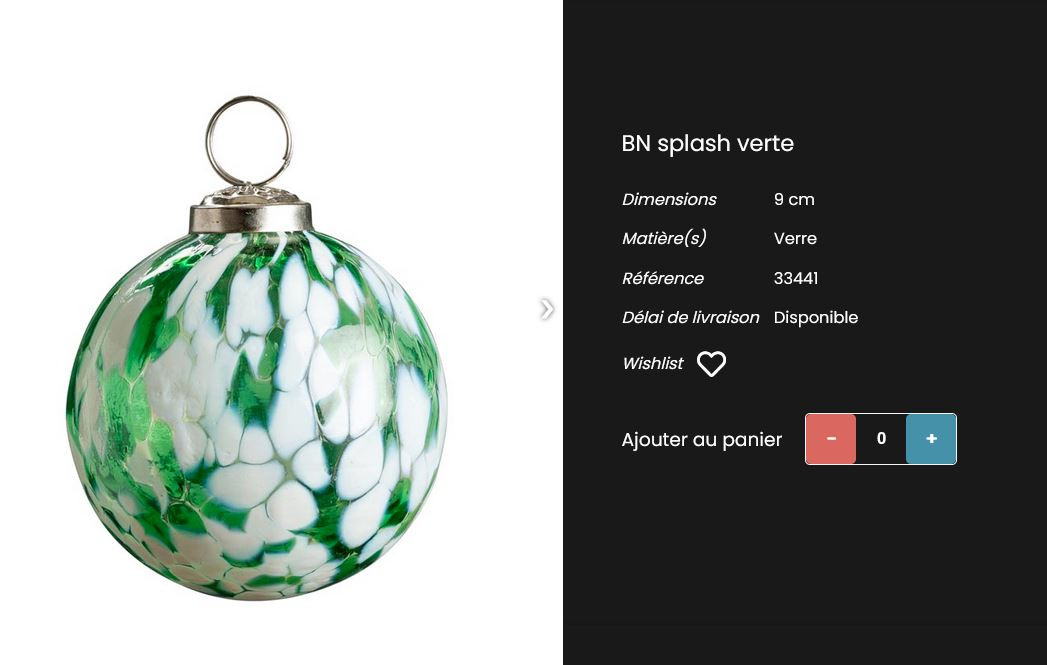Click the quantity field showing 0
Viewport: 1047px width, 665px height.
pyautogui.click(x=881, y=439)
